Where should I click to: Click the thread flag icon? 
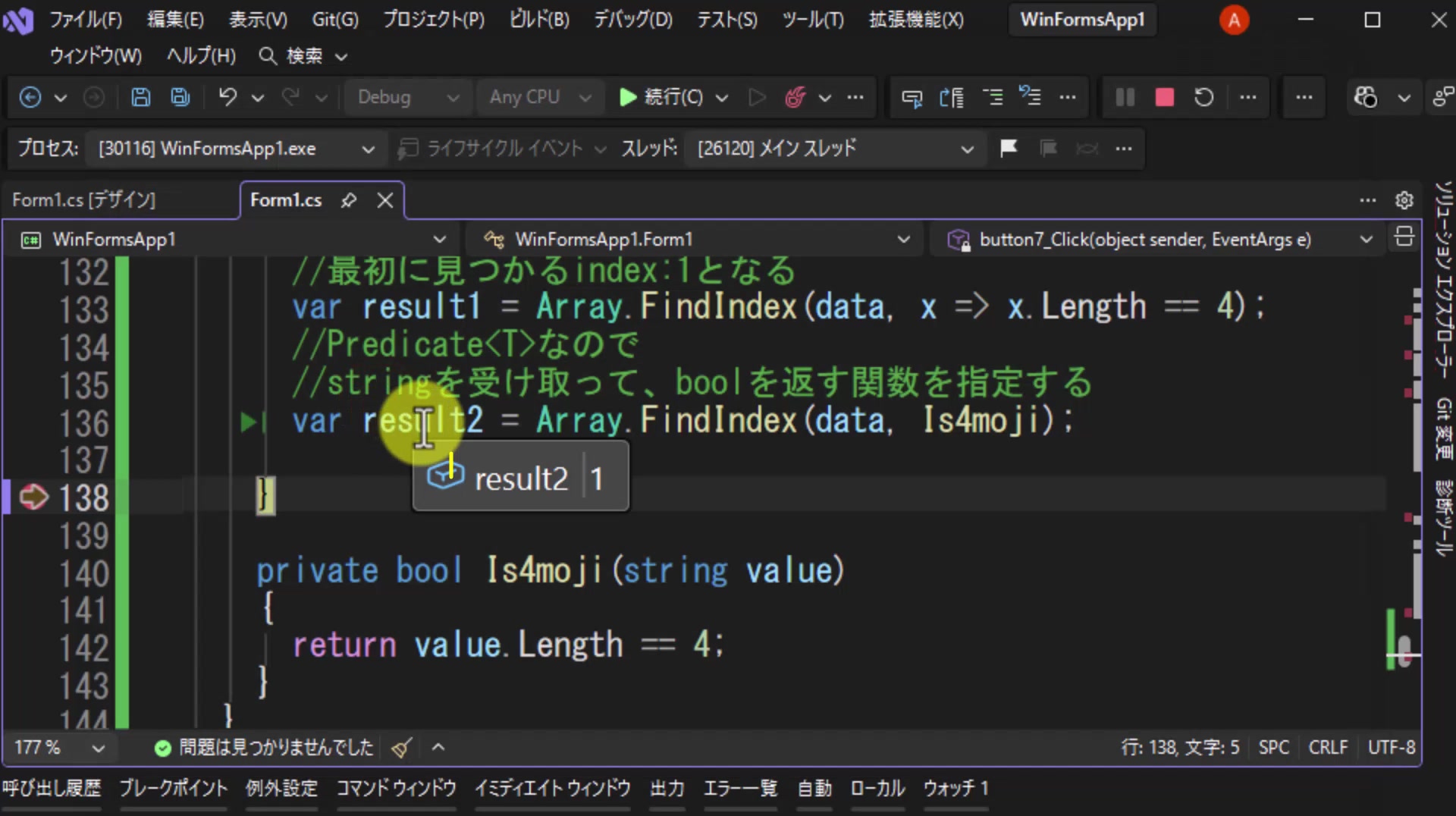pyautogui.click(x=1009, y=148)
